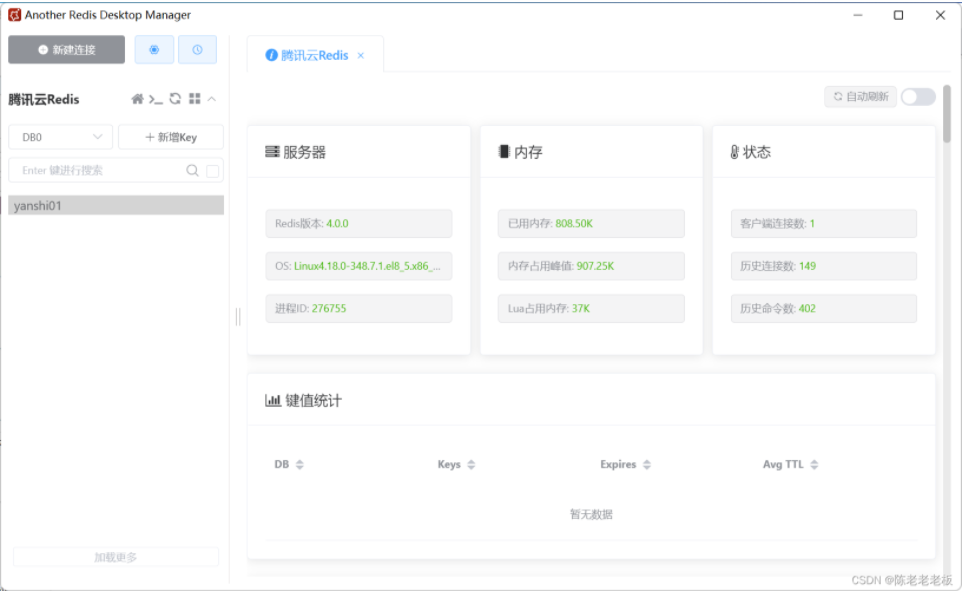Image resolution: width=967 pixels, height=615 pixels.
Task: Click the 内存占用峰值 907.25K field
Action: [591, 266]
